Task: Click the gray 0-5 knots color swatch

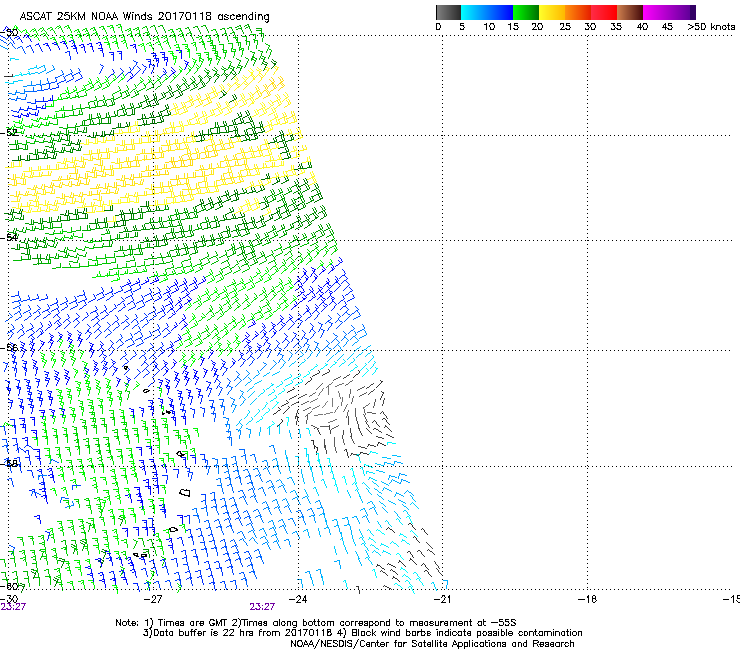Action: [x=448, y=12]
